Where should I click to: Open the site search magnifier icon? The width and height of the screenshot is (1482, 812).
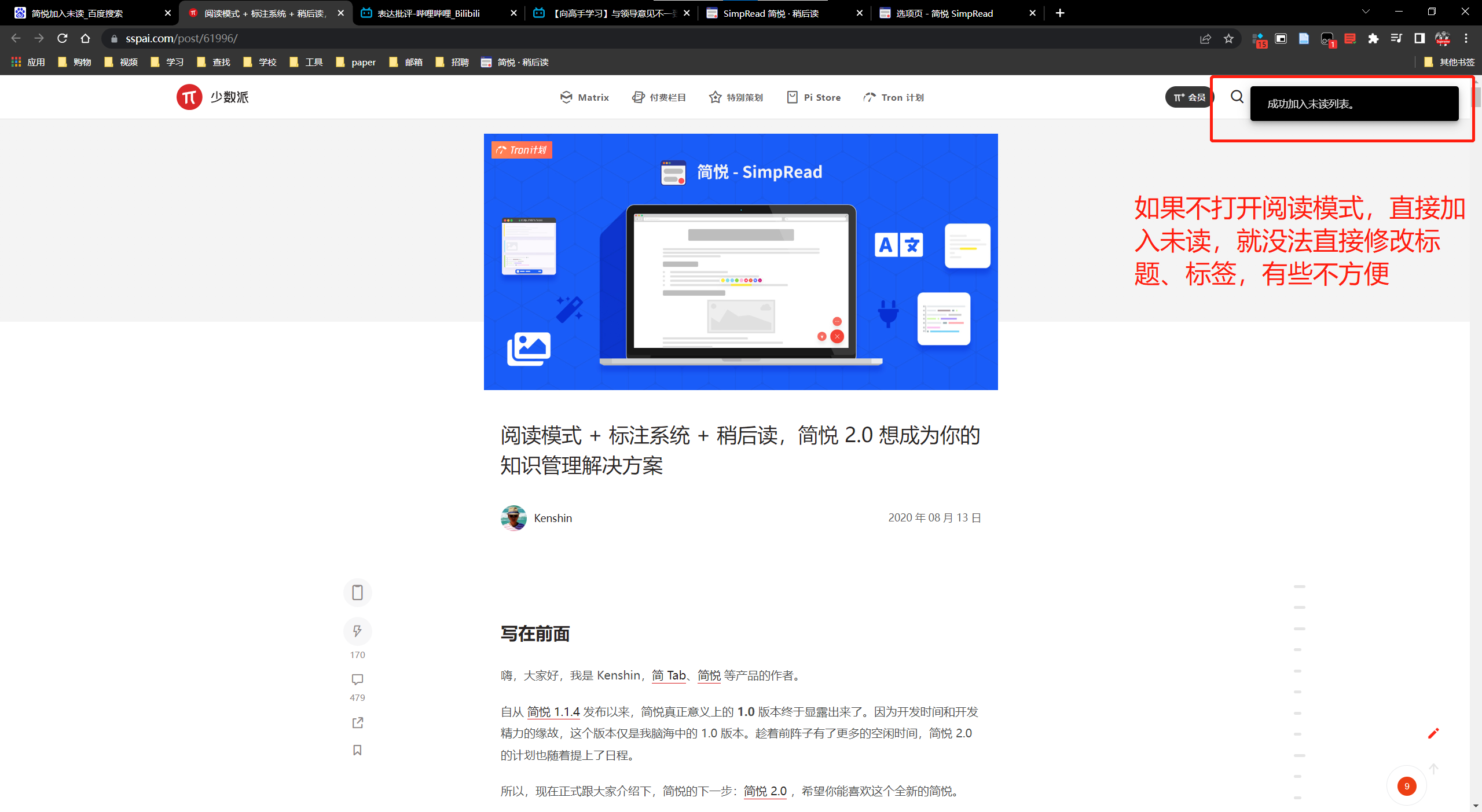pos(1237,97)
